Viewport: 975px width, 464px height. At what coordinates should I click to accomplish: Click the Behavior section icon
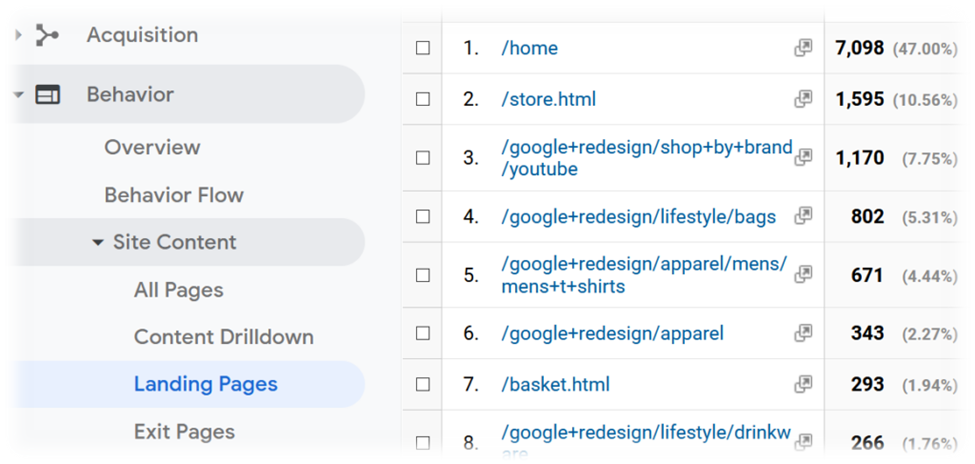coord(47,95)
